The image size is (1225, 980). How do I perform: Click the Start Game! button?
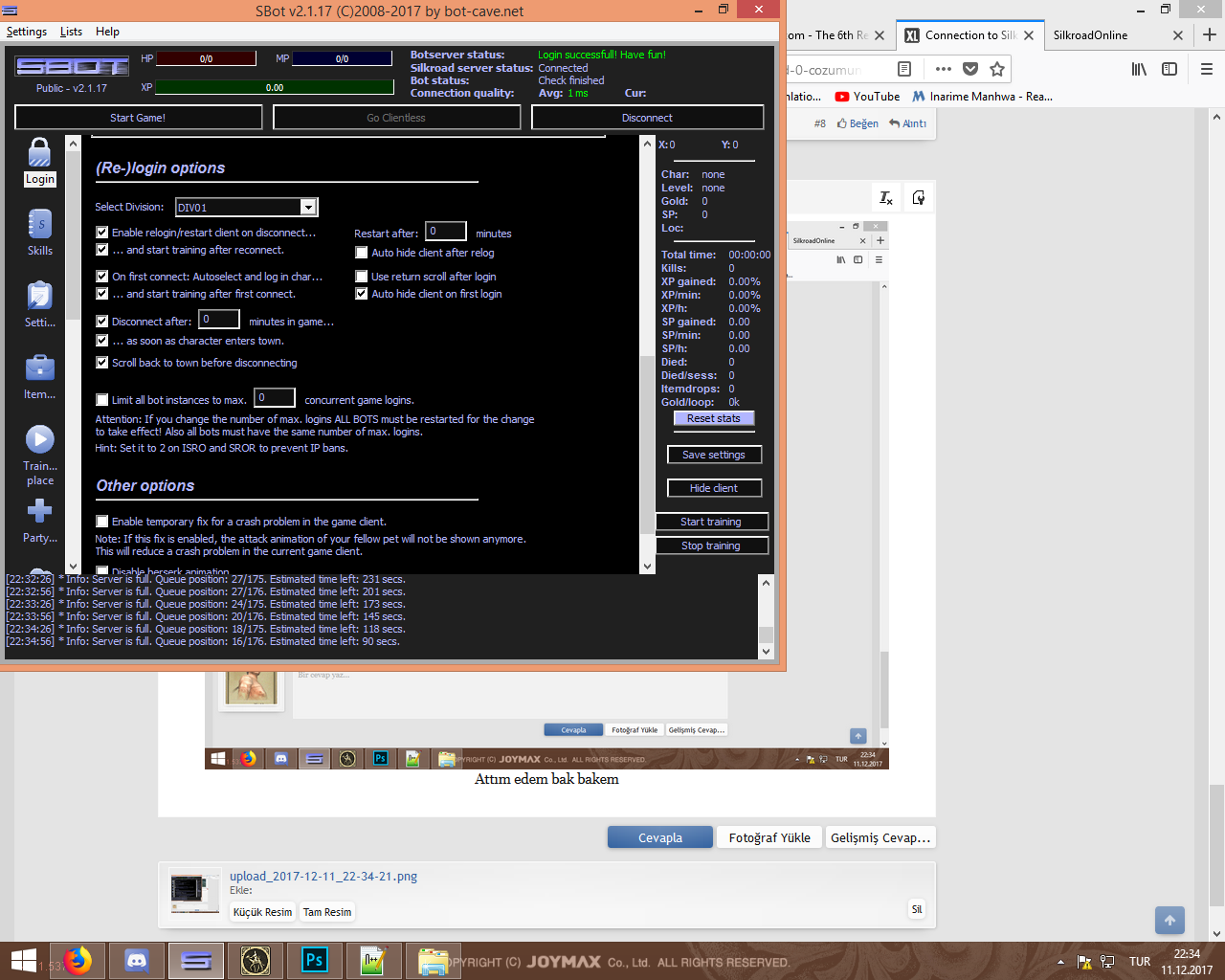[138, 118]
